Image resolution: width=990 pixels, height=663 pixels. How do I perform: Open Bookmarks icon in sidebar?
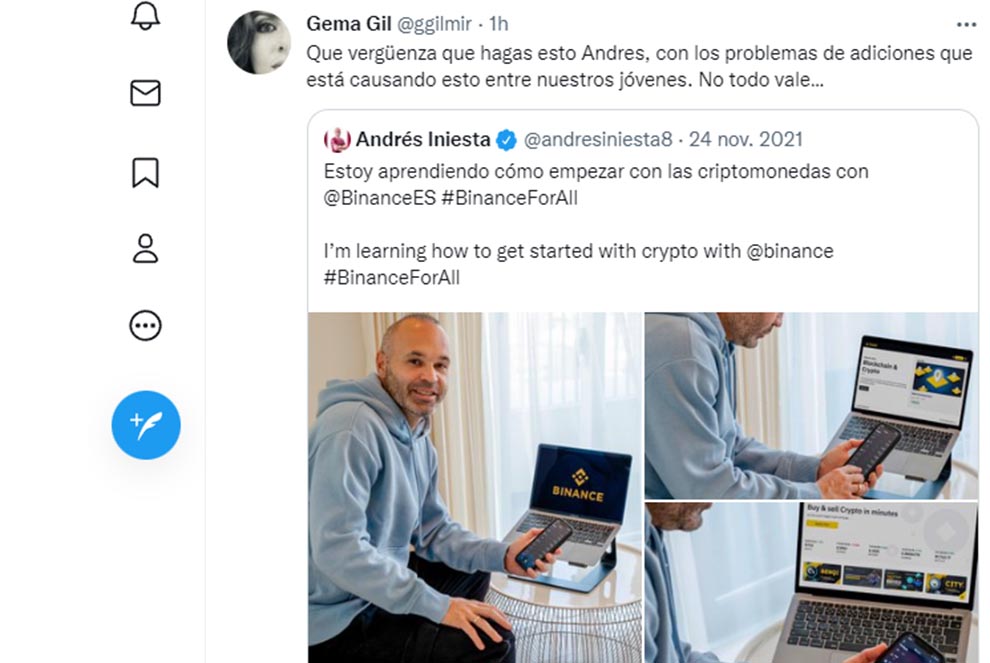pyautogui.click(x=145, y=172)
